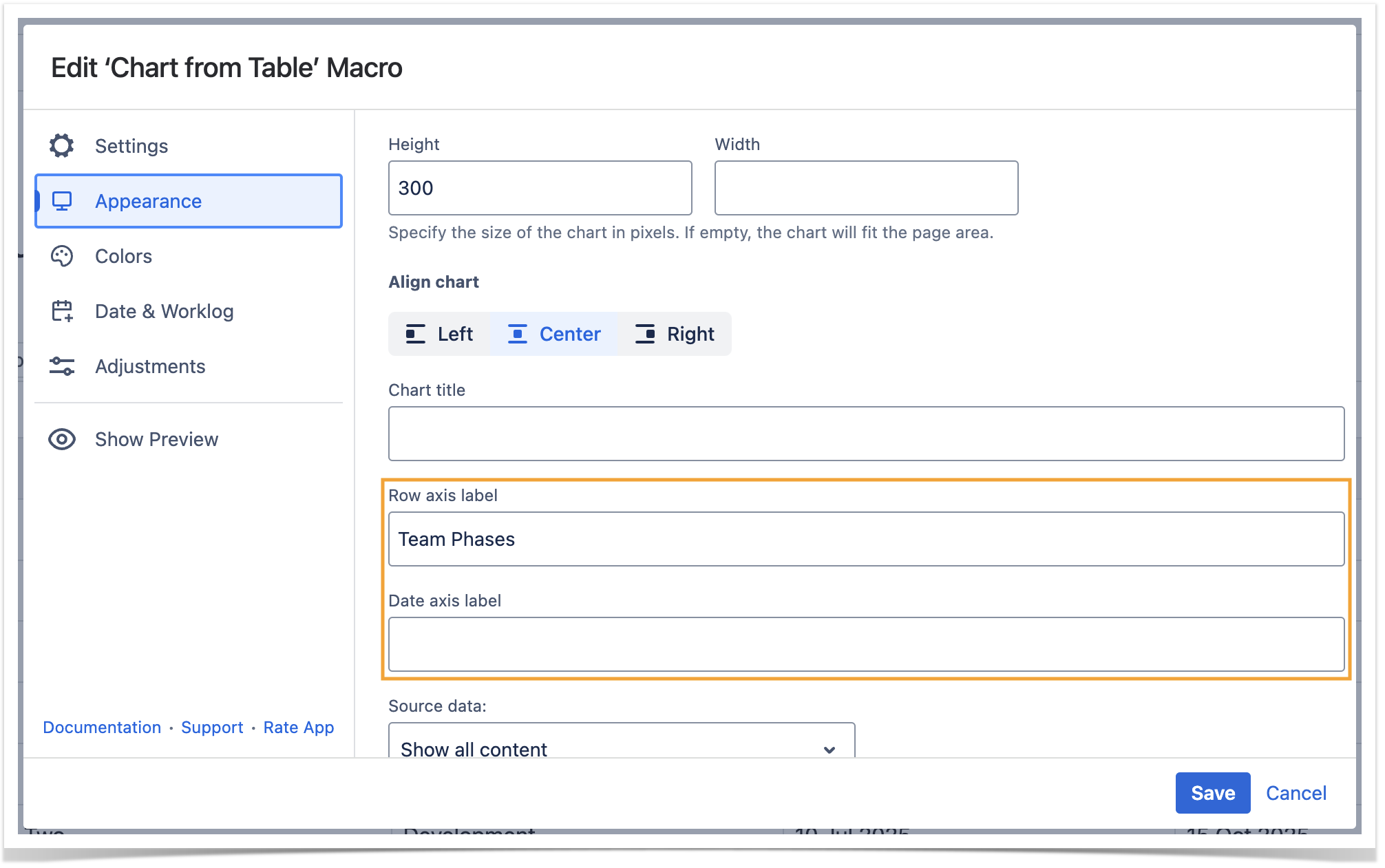Click the right-align icon
1385x868 pixels.
(x=645, y=334)
